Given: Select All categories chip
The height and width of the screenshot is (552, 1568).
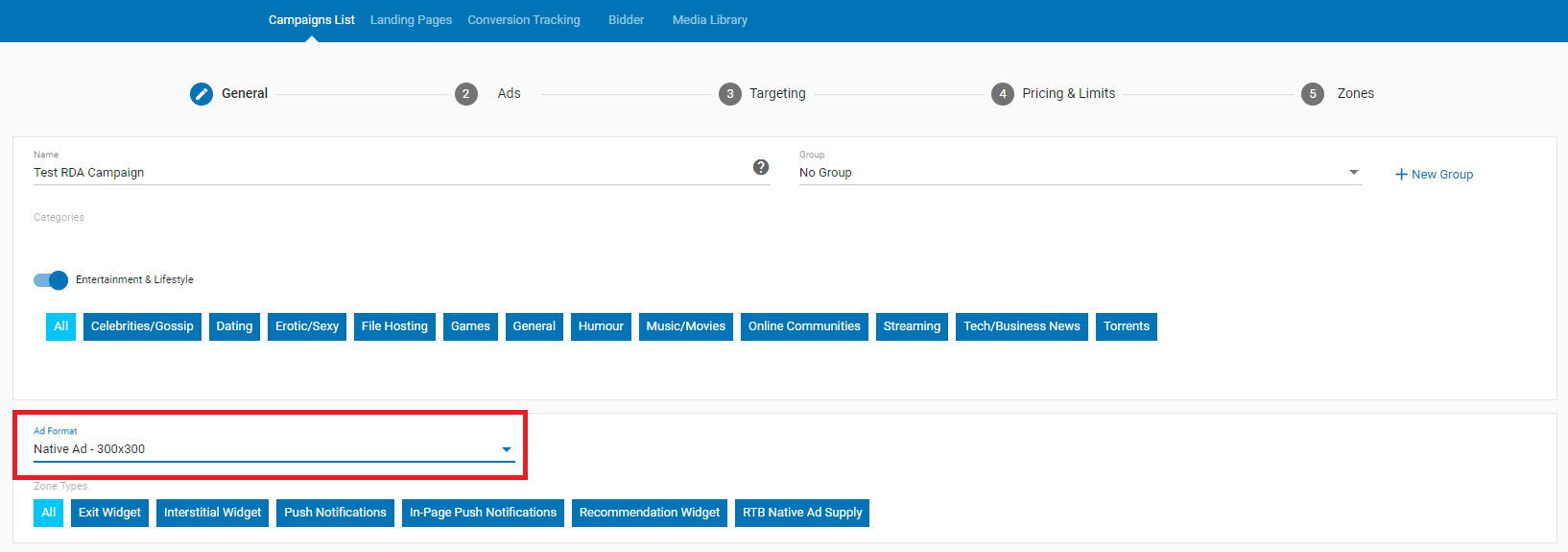Looking at the screenshot, I should coord(60,326).
